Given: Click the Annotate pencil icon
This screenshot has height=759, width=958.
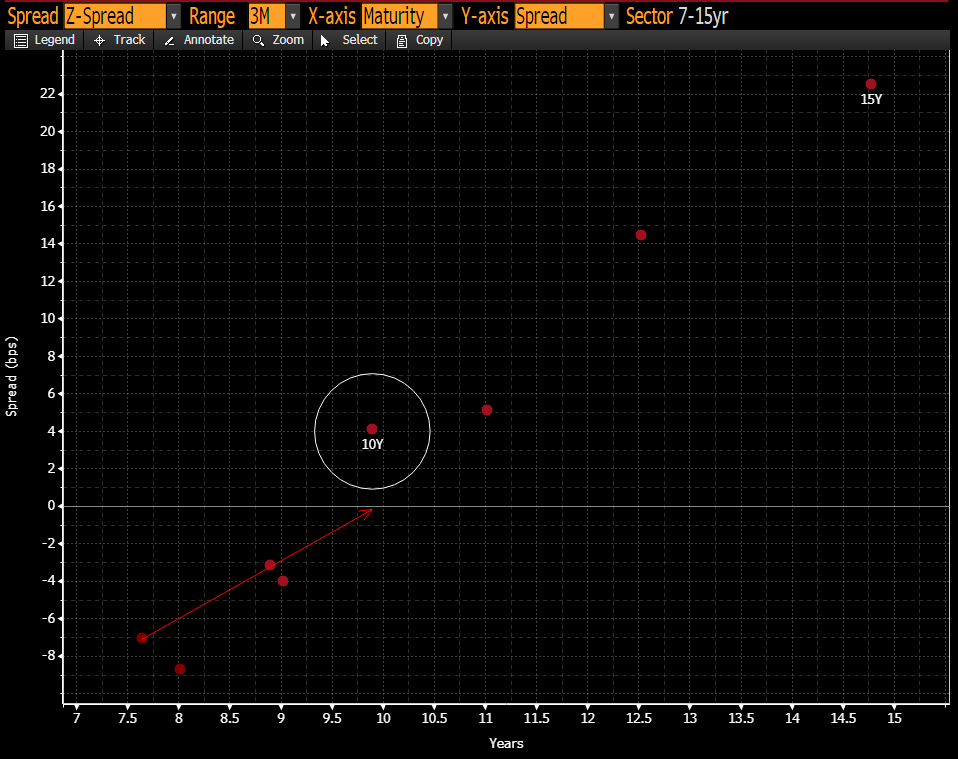Looking at the screenshot, I should tap(170, 41).
